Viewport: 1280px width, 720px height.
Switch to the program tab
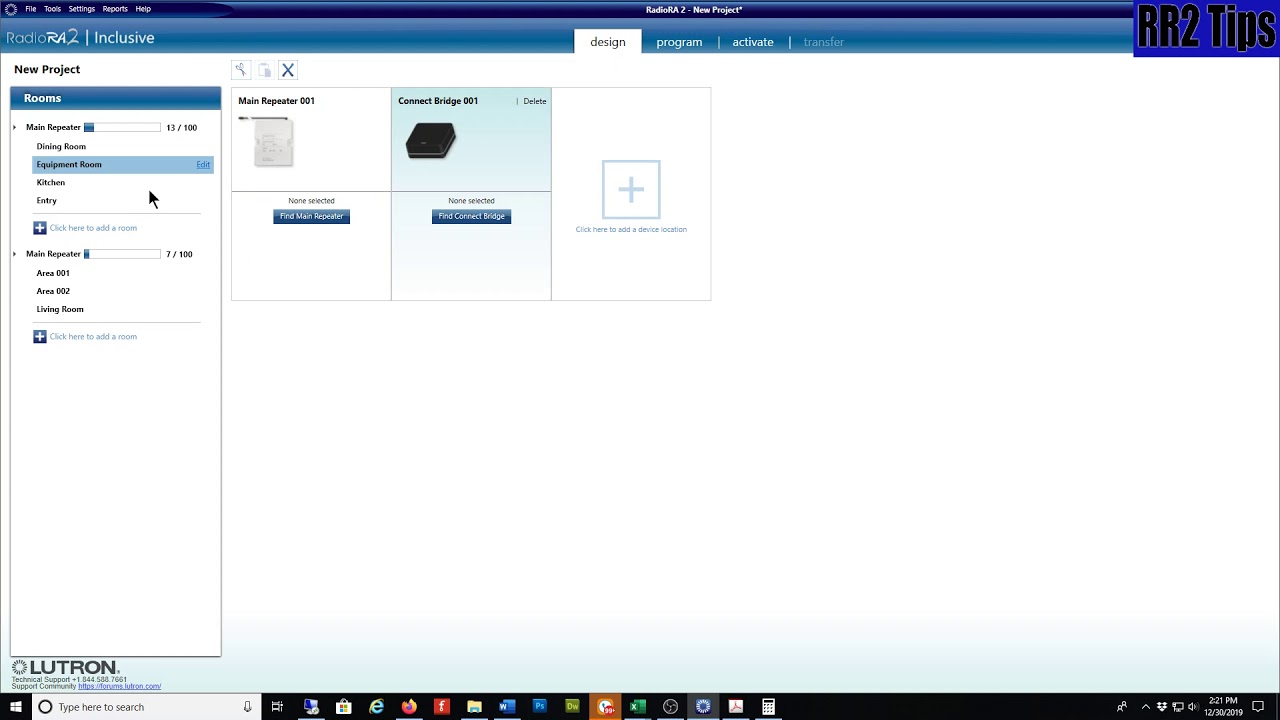pyautogui.click(x=679, y=42)
